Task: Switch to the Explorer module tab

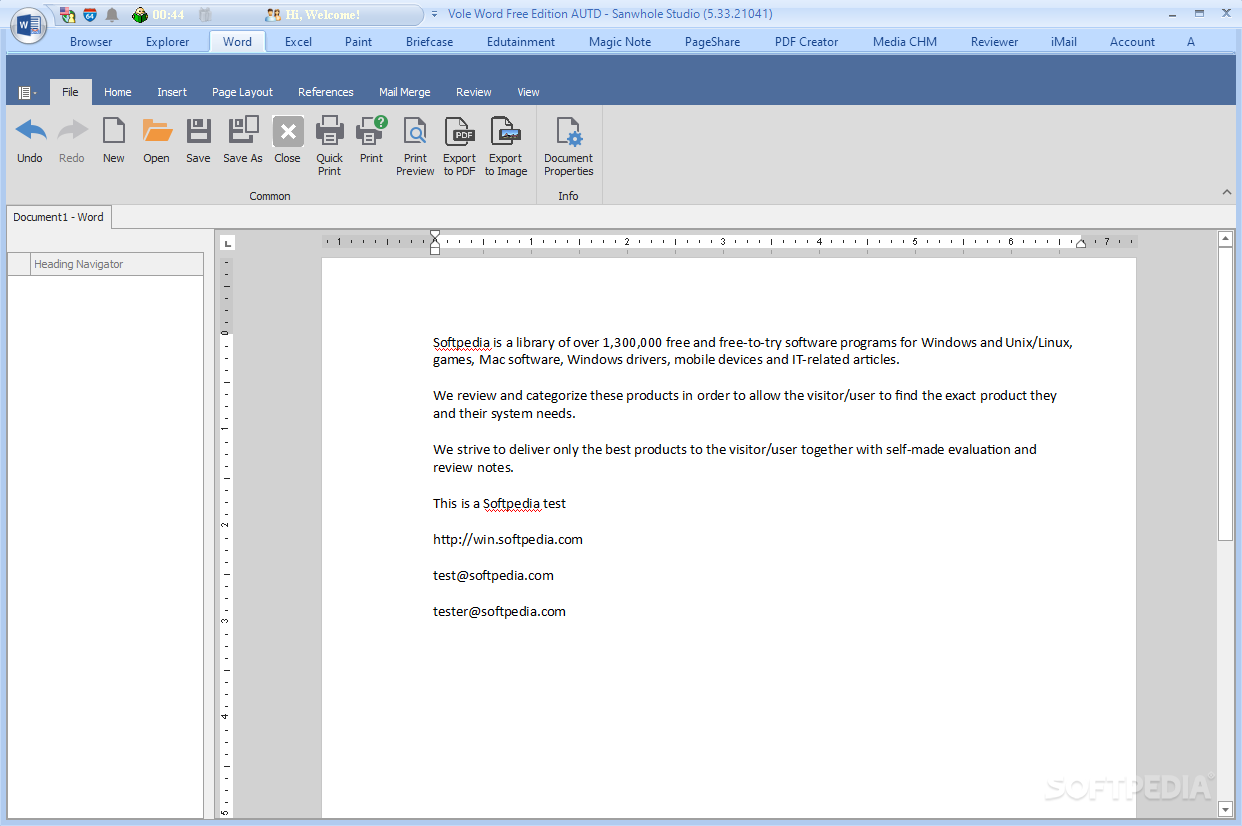Action: [168, 42]
